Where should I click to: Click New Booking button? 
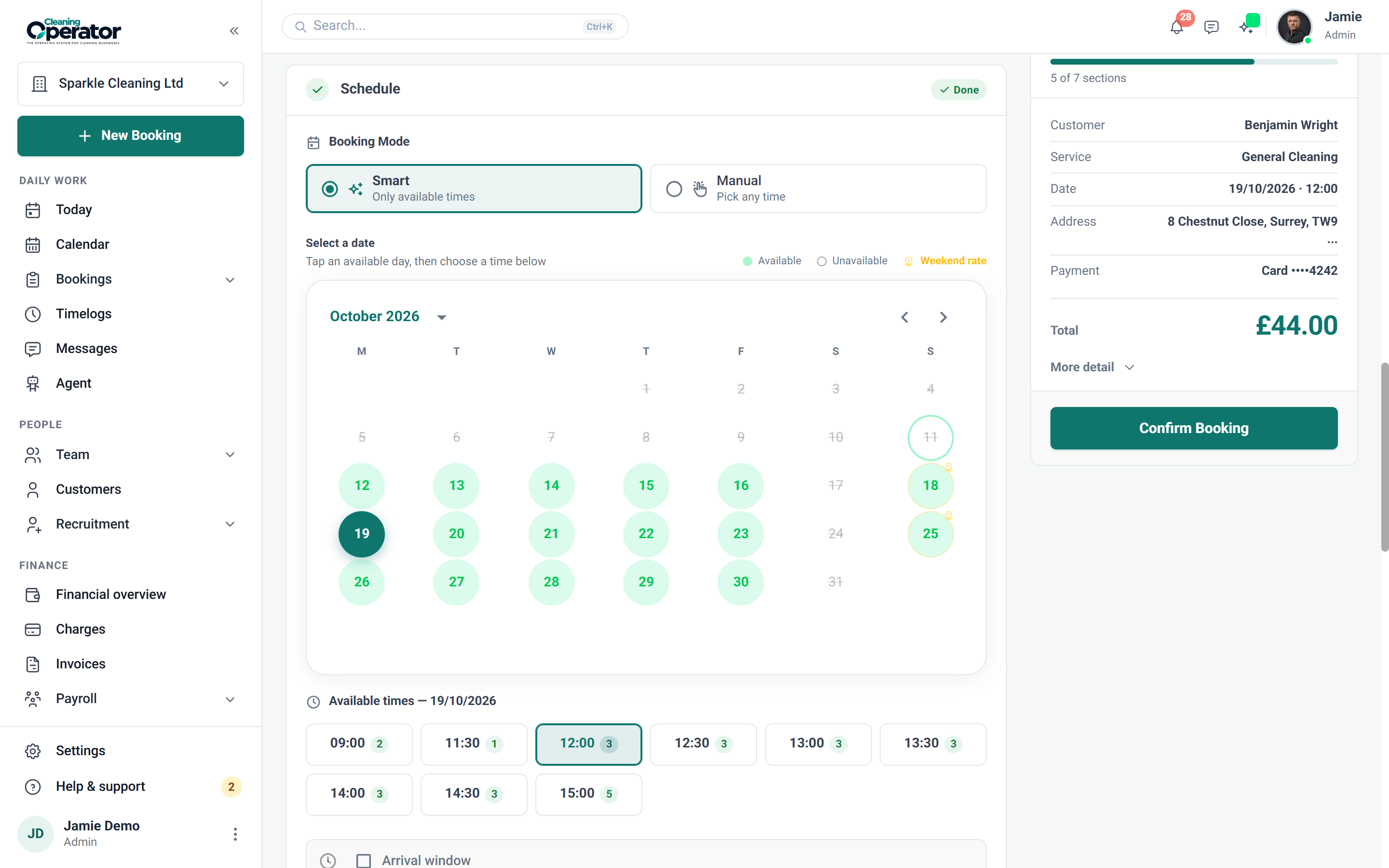click(x=131, y=136)
